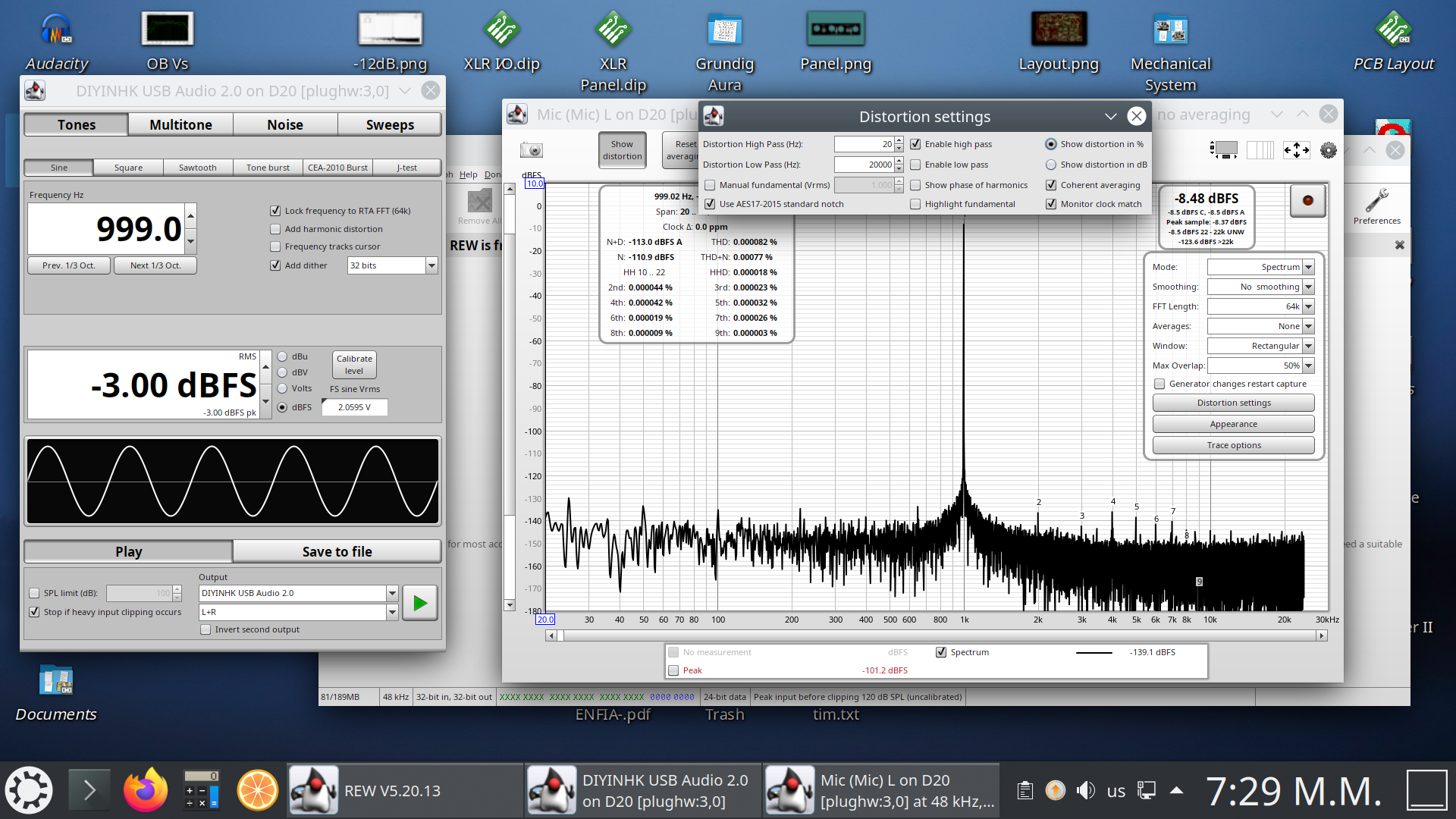Click Appearance button in RTA controls

coord(1234,424)
